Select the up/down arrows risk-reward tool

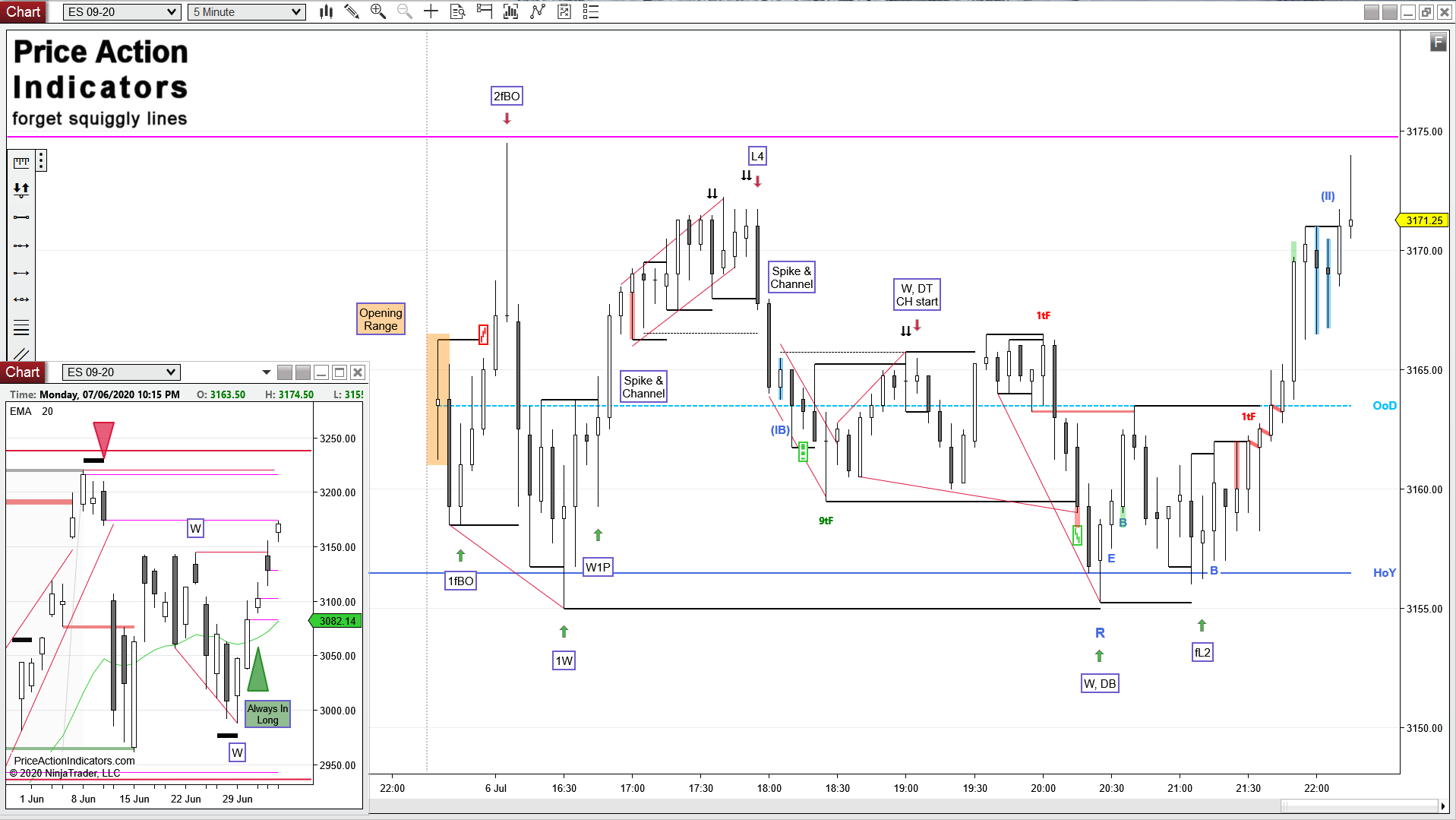click(x=21, y=190)
